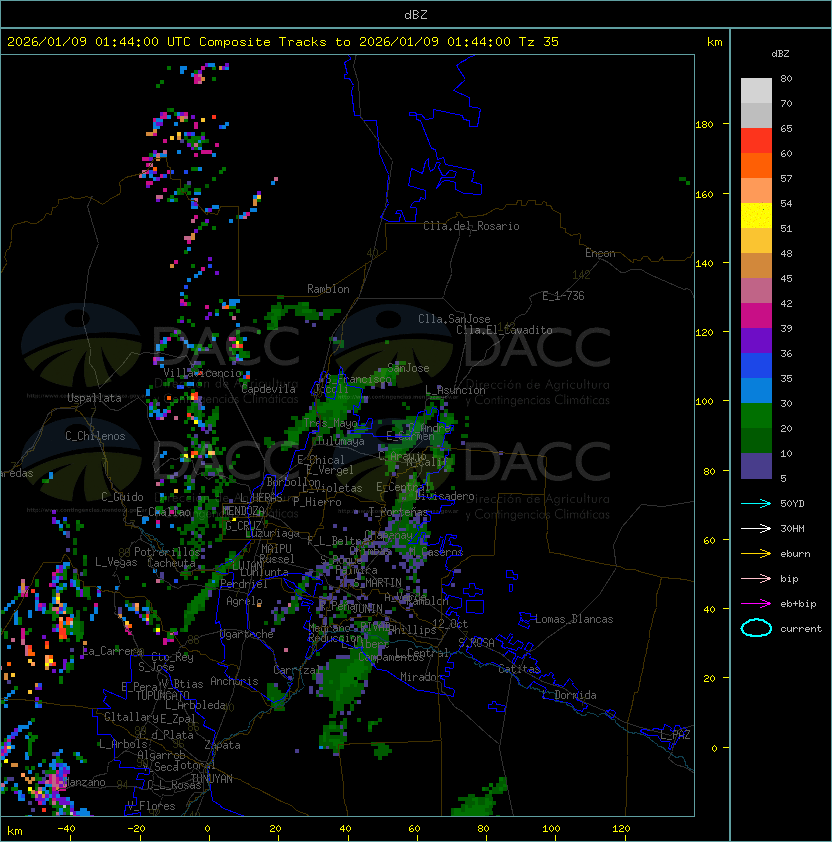
Task: Pick the light grey 70–80 dBZ swatch
Action: point(756,91)
